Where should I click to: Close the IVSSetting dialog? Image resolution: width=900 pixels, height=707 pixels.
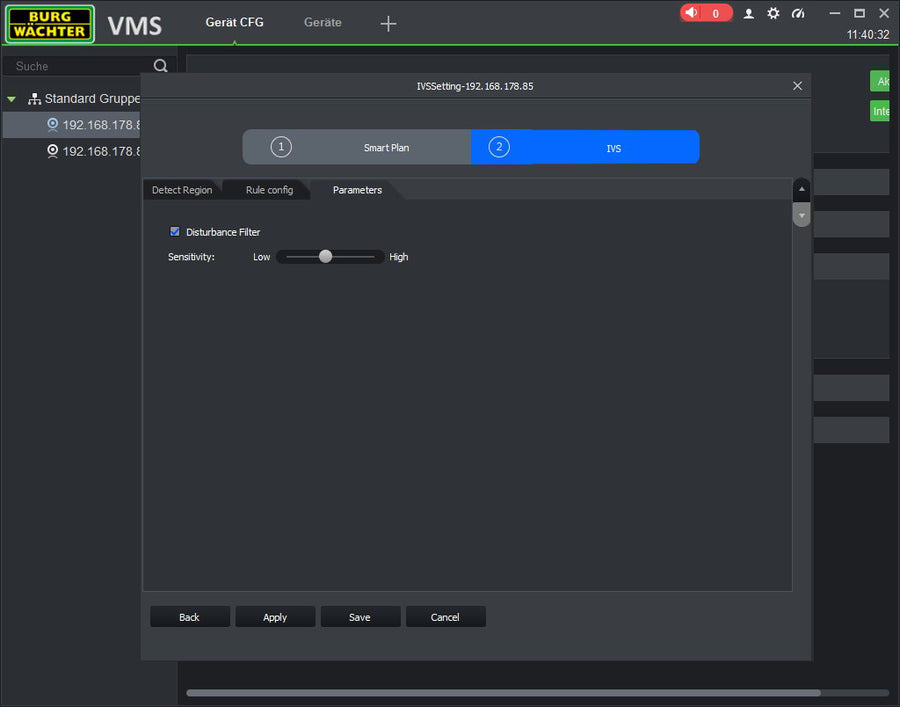point(797,86)
